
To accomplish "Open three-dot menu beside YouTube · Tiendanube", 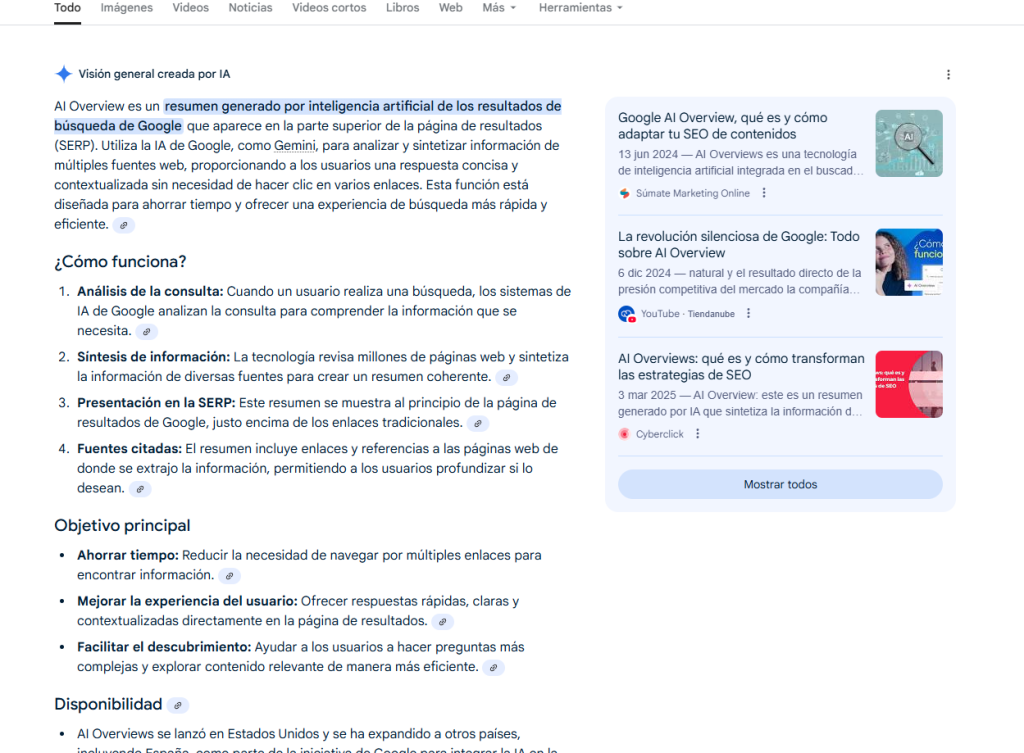I will [748, 313].
